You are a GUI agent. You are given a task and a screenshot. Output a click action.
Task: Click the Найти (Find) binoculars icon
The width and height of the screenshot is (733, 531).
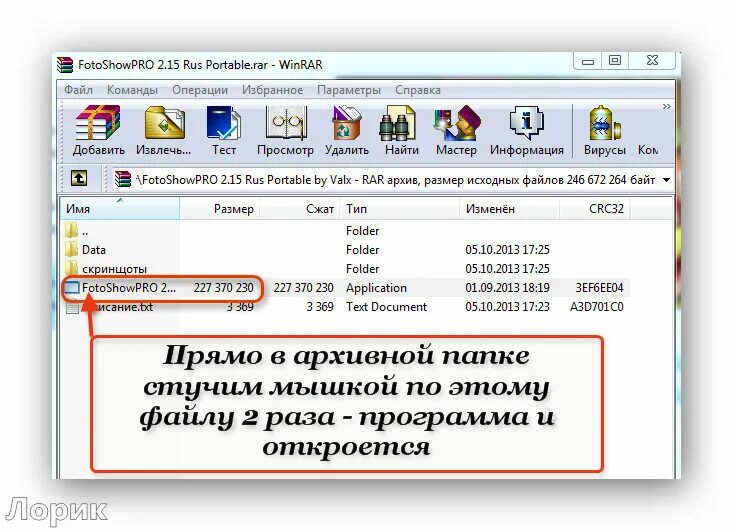click(x=397, y=123)
